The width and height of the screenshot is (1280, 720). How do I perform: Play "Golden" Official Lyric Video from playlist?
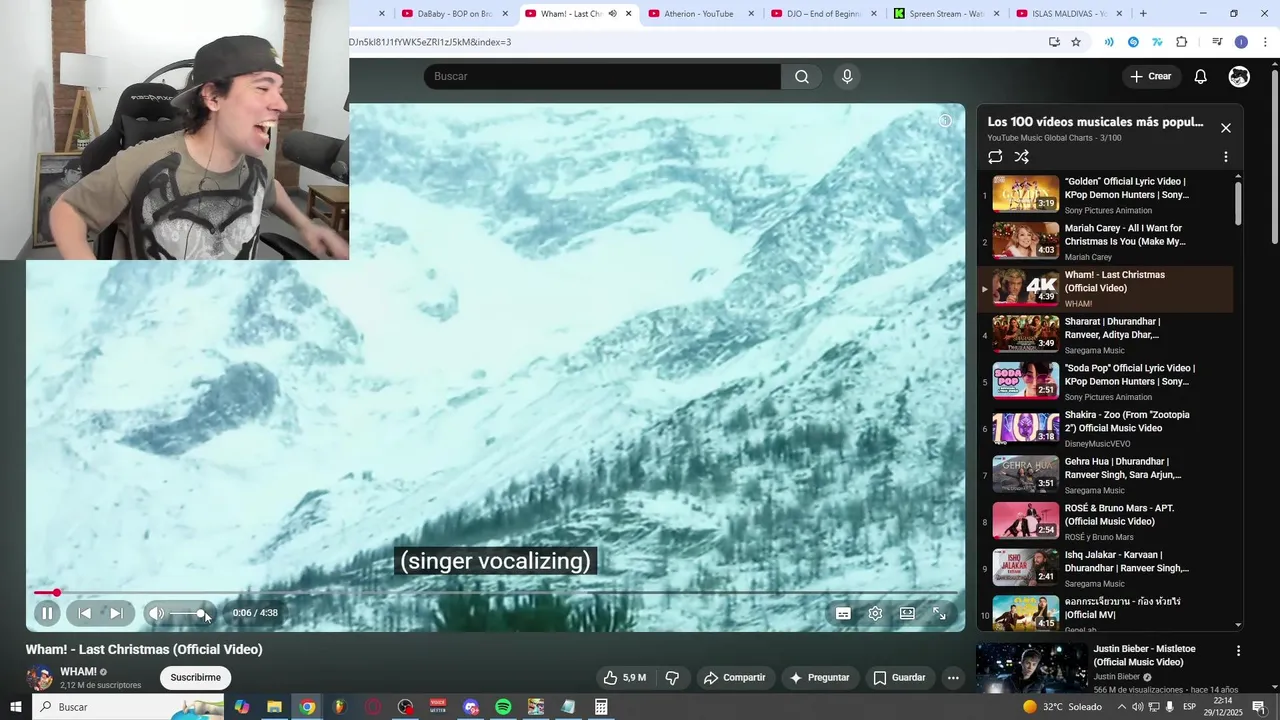click(x=1105, y=195)
